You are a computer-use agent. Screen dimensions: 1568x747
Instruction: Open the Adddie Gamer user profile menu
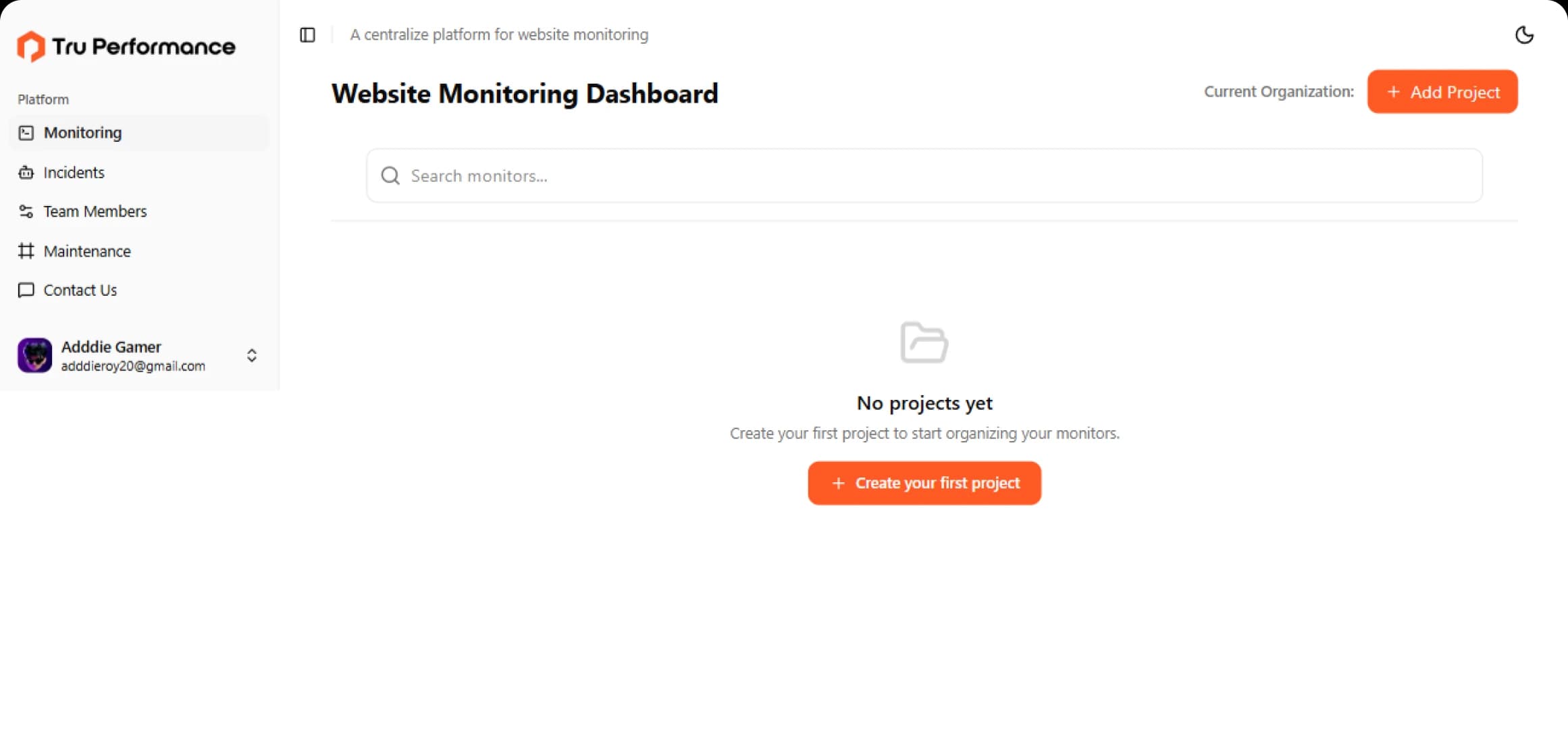tap(138, 356)
